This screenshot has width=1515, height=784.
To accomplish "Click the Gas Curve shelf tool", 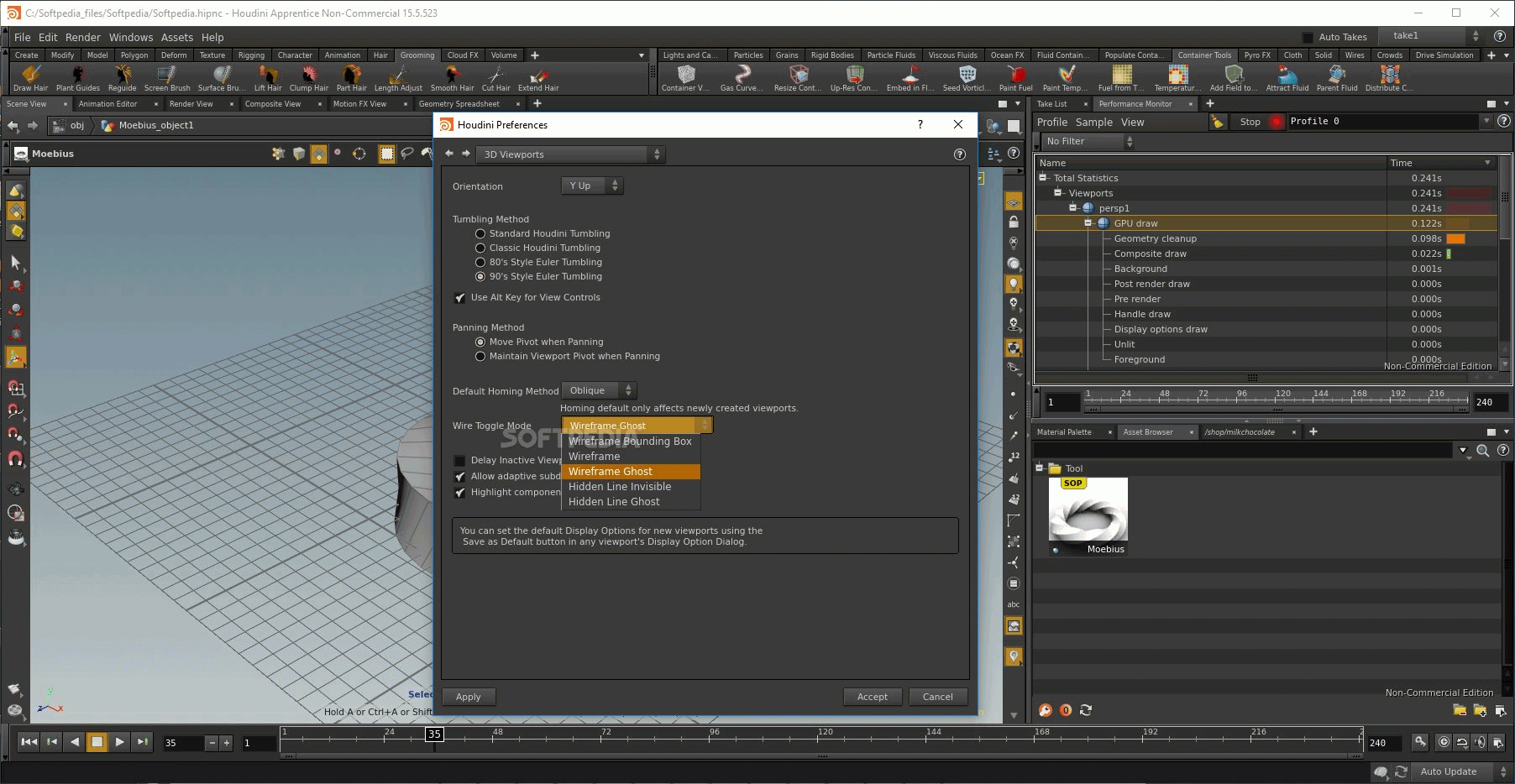I will pyautogui.click(x=742, y=78).
